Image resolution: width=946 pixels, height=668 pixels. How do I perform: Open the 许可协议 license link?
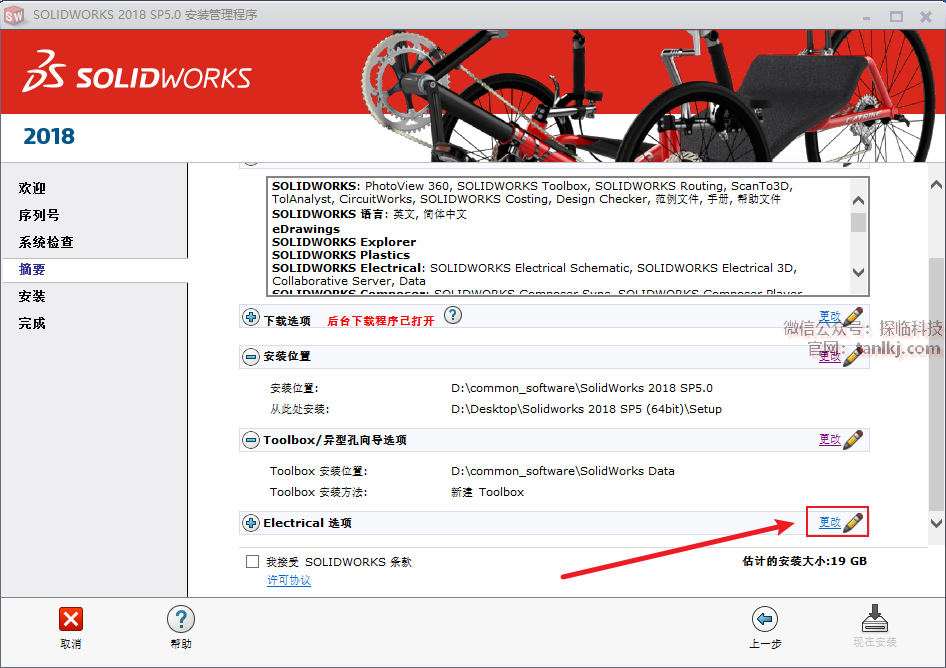[x=289, y=580]
